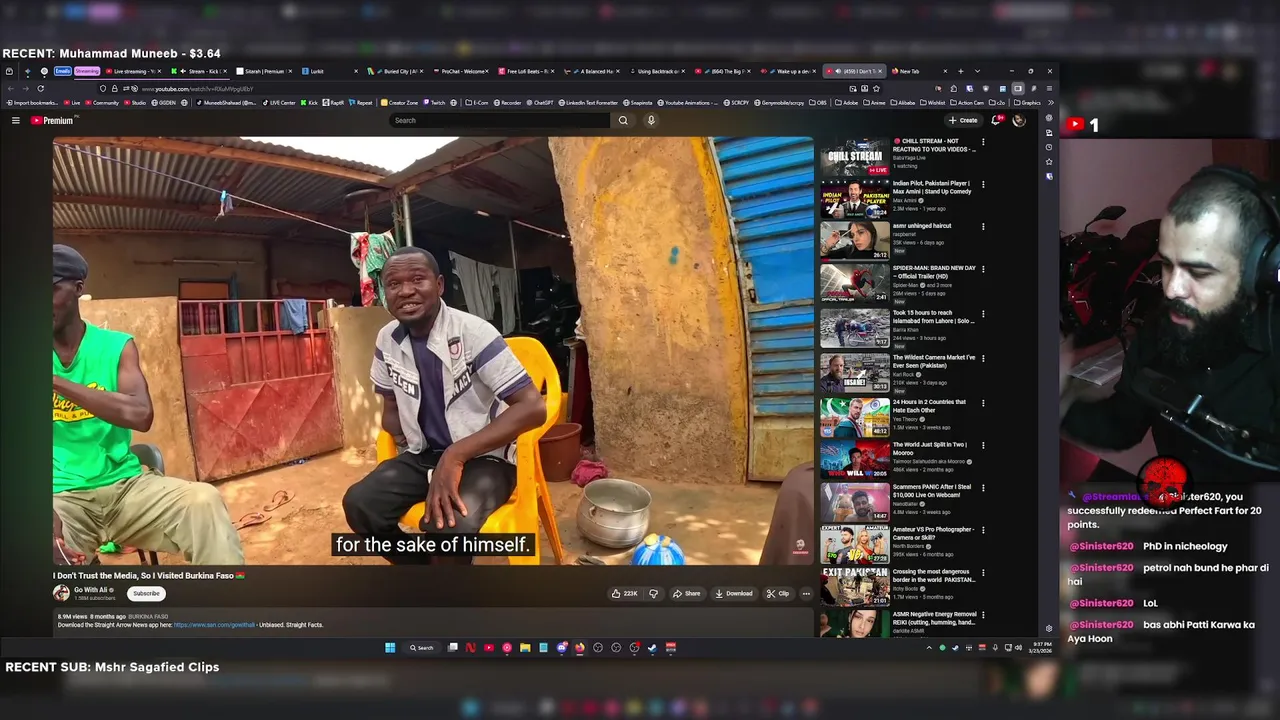
Task: Switch to the Buried City browser tab
Action: (394, 71)
